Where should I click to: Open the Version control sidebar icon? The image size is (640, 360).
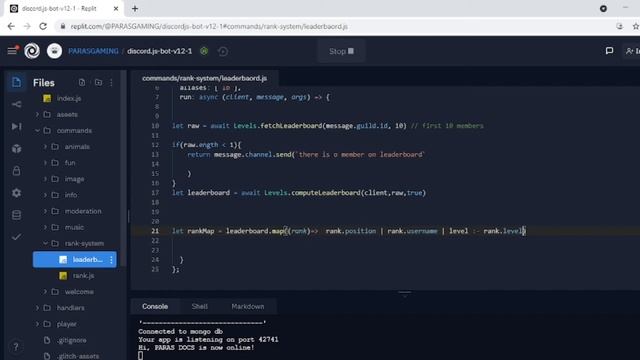pyautogui.click(x=16, y=104)
